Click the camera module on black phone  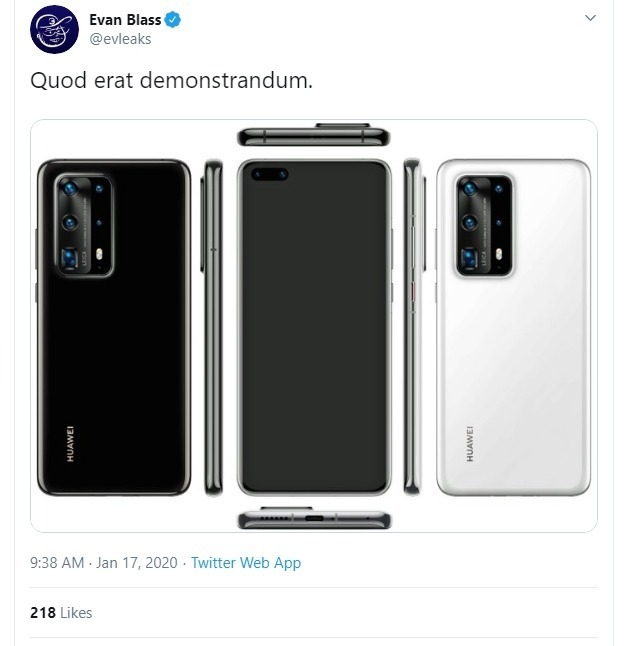point(84,225)
